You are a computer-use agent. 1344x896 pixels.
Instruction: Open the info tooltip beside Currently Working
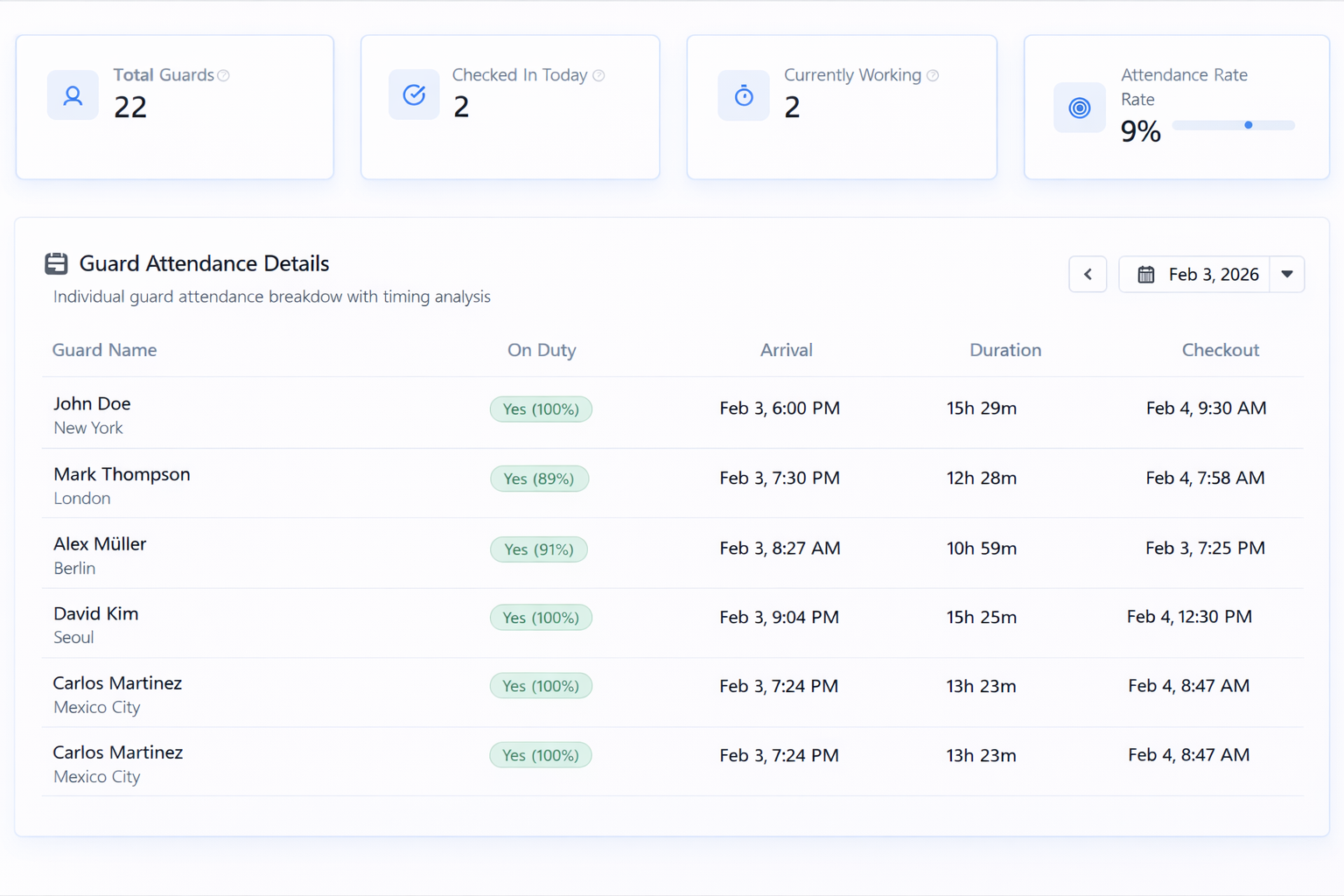coord(933,76)
